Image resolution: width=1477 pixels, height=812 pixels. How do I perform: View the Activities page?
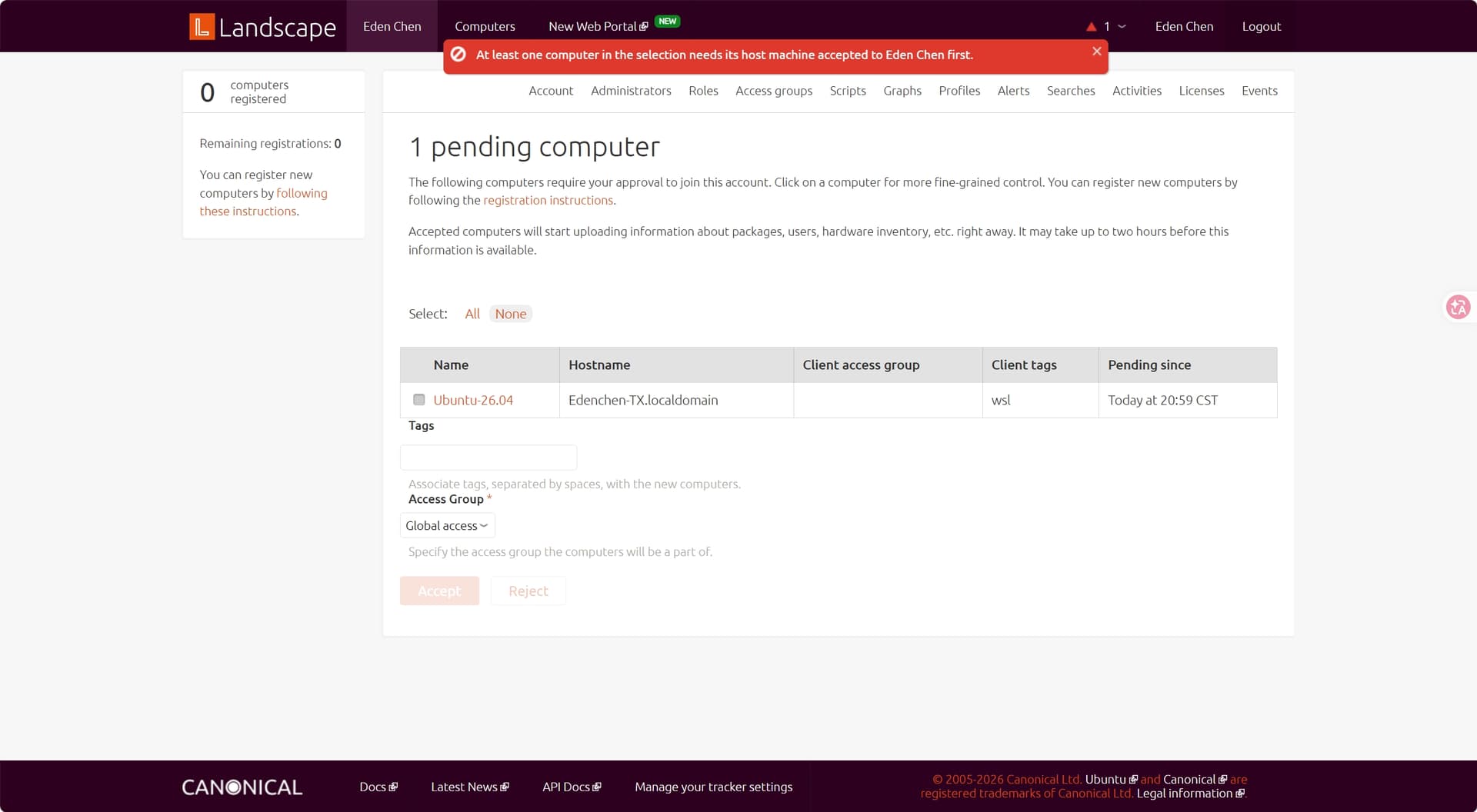point(1137,91)
